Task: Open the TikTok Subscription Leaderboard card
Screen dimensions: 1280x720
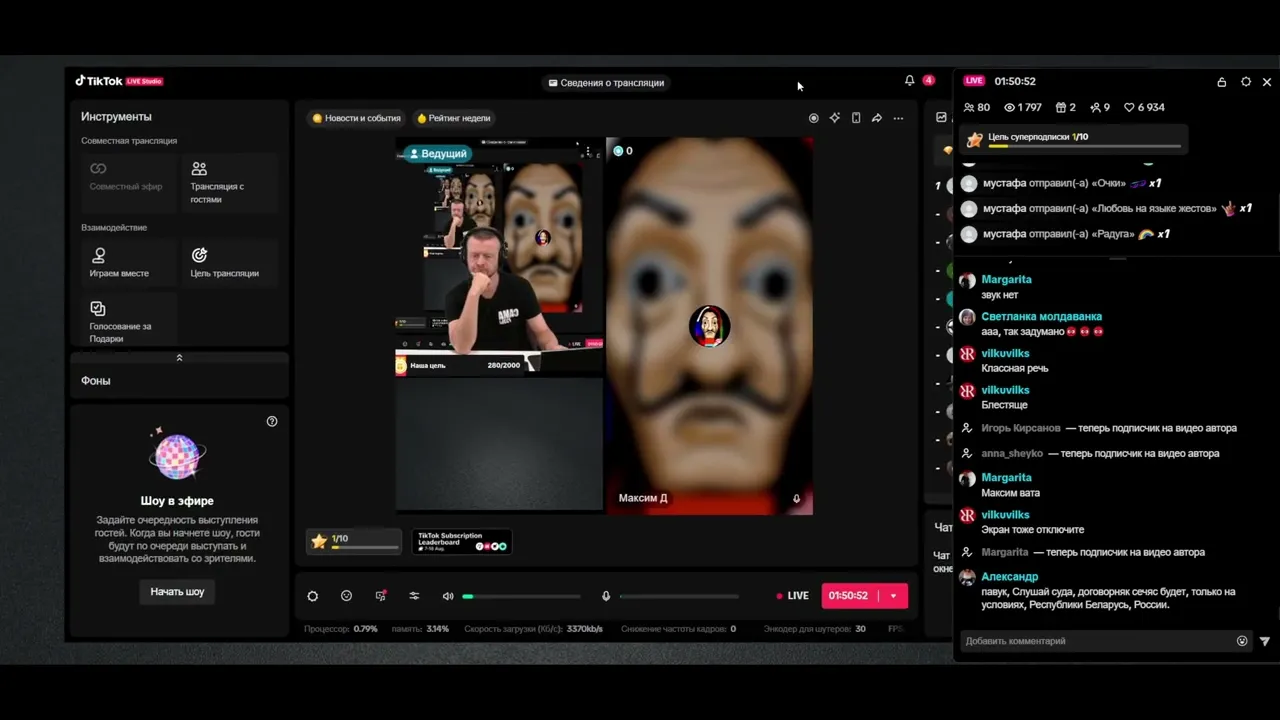Action: point(462,541)
